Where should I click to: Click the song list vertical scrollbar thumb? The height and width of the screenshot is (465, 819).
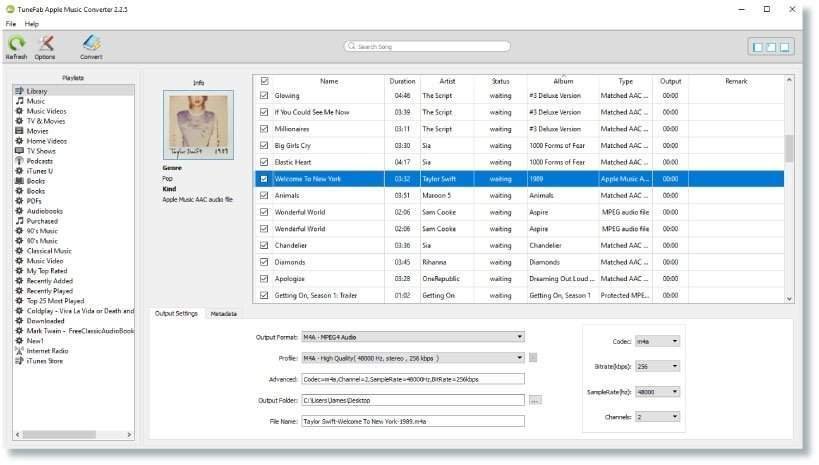(x=789, y=148)
